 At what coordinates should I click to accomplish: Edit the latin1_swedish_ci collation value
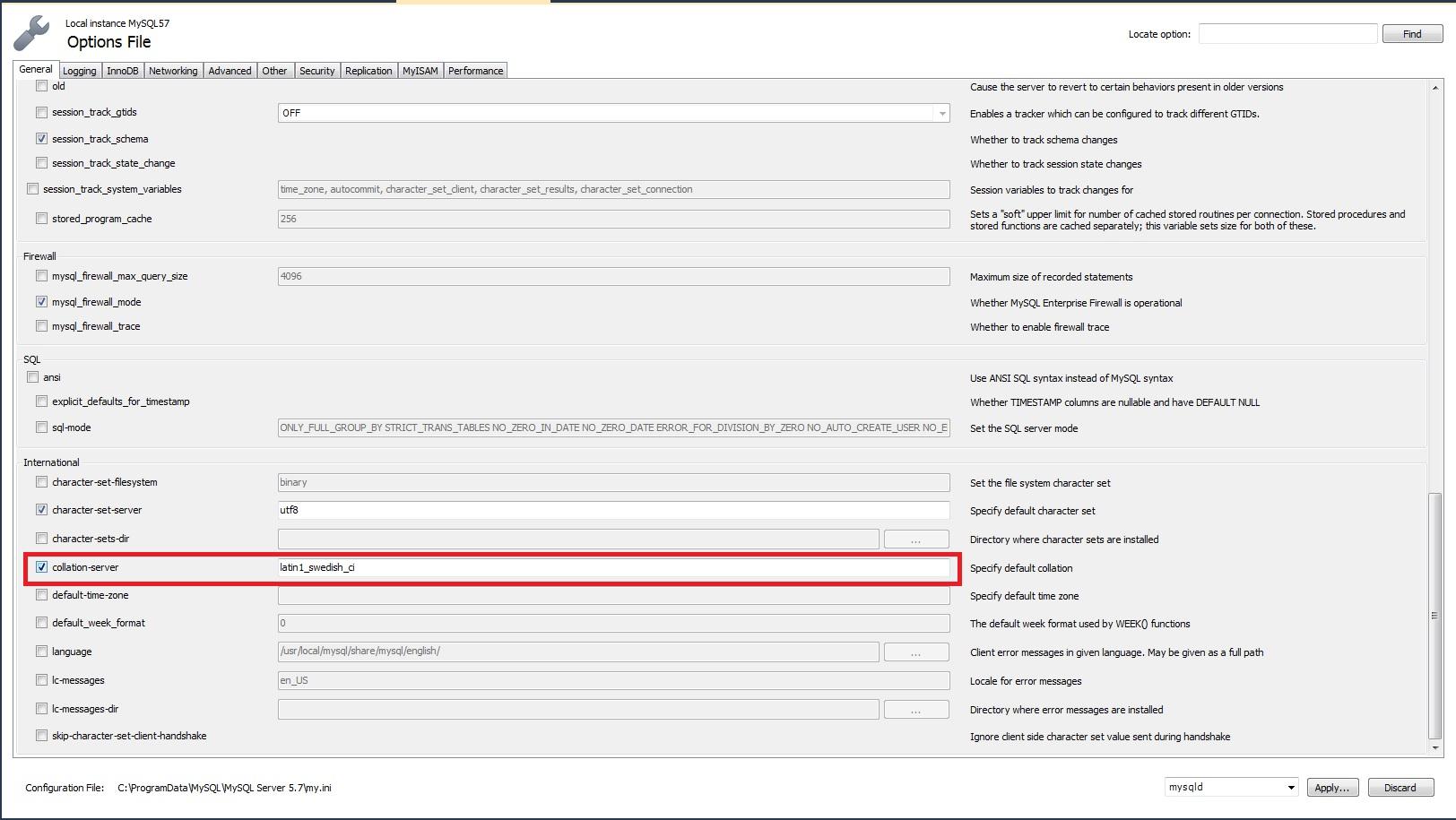[x=613, y=567]
